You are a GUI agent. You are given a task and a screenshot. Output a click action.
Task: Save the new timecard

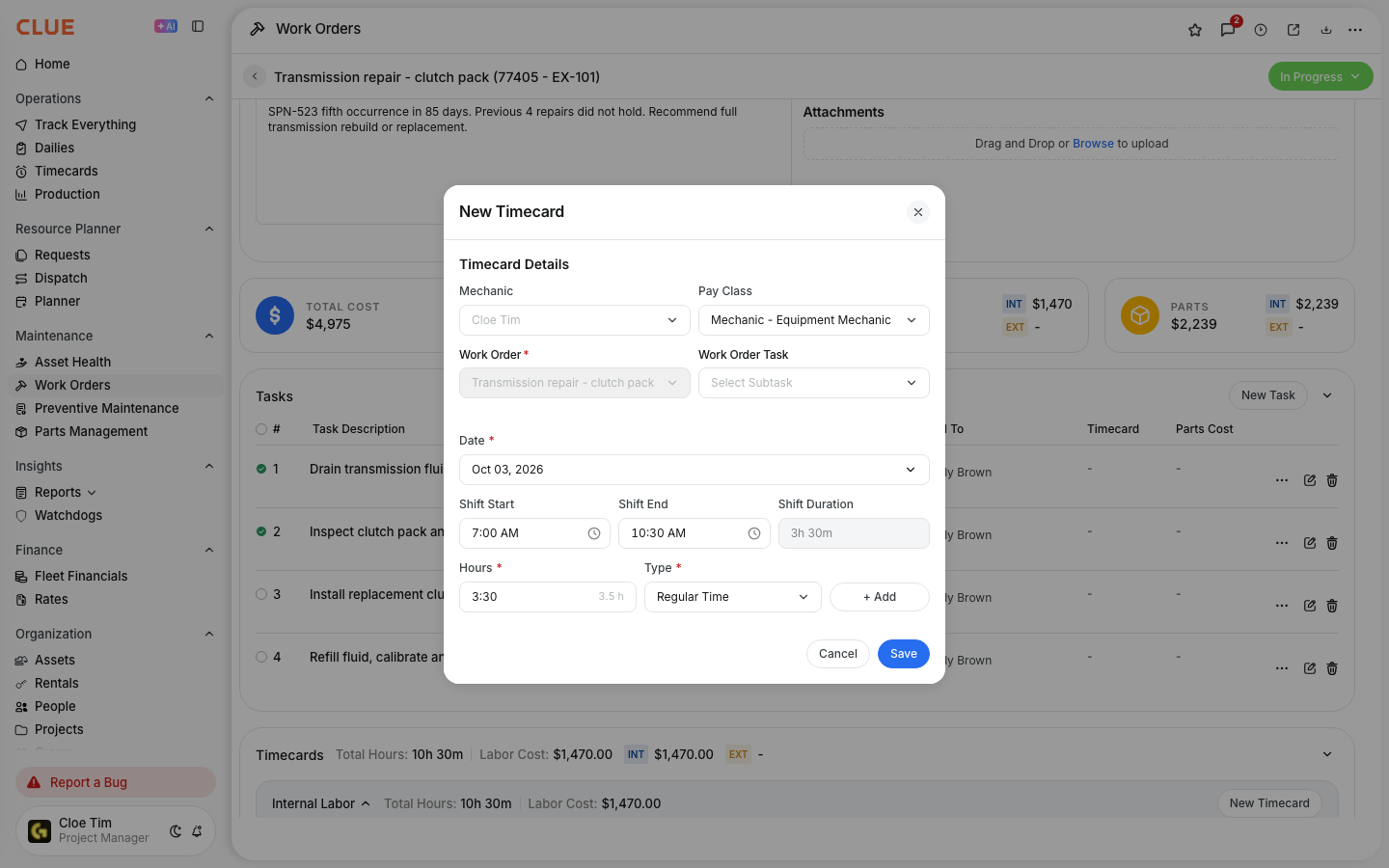[904, 654]
